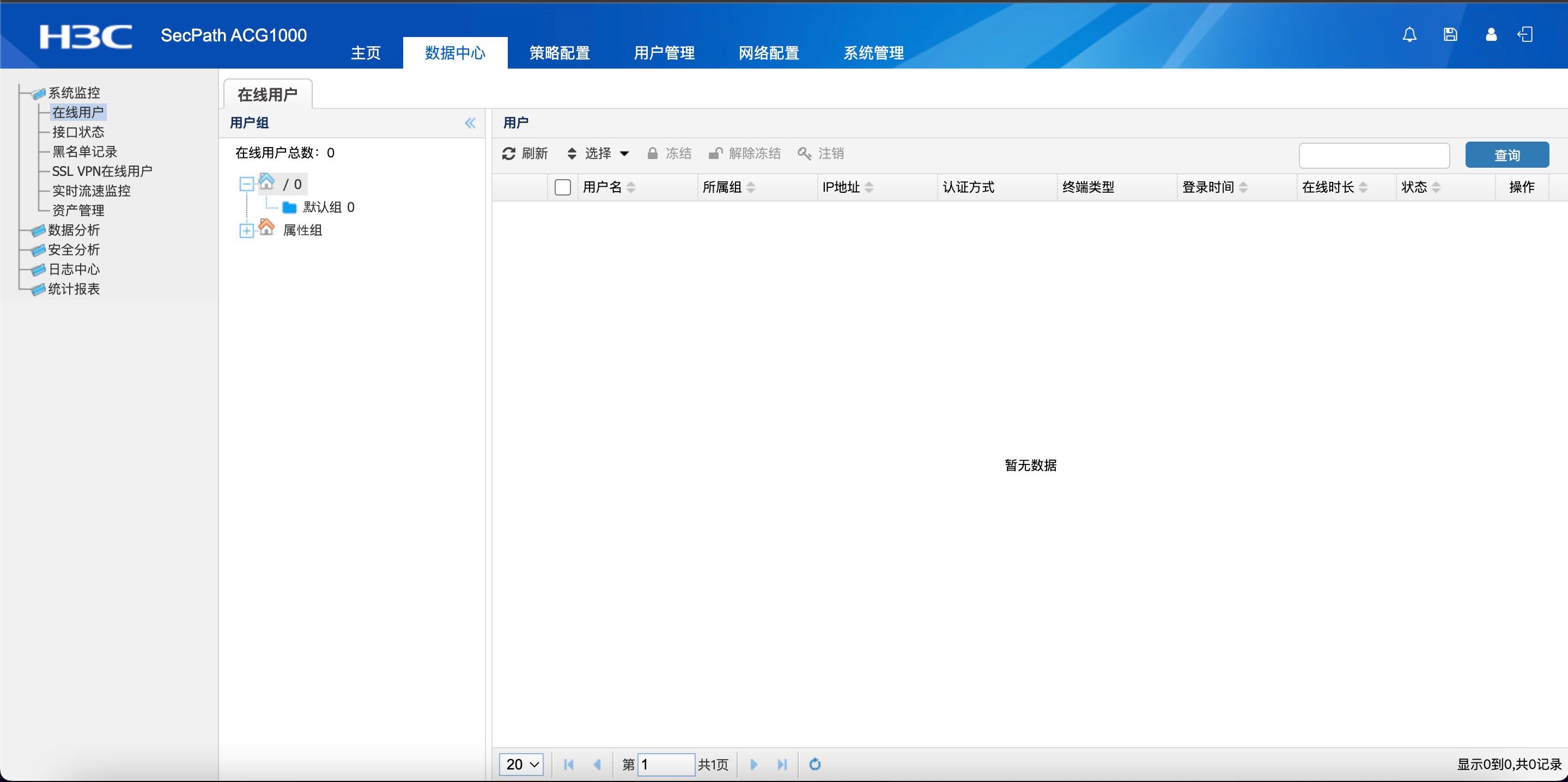Click the save configuration floppy icon

click(1450, 35)
